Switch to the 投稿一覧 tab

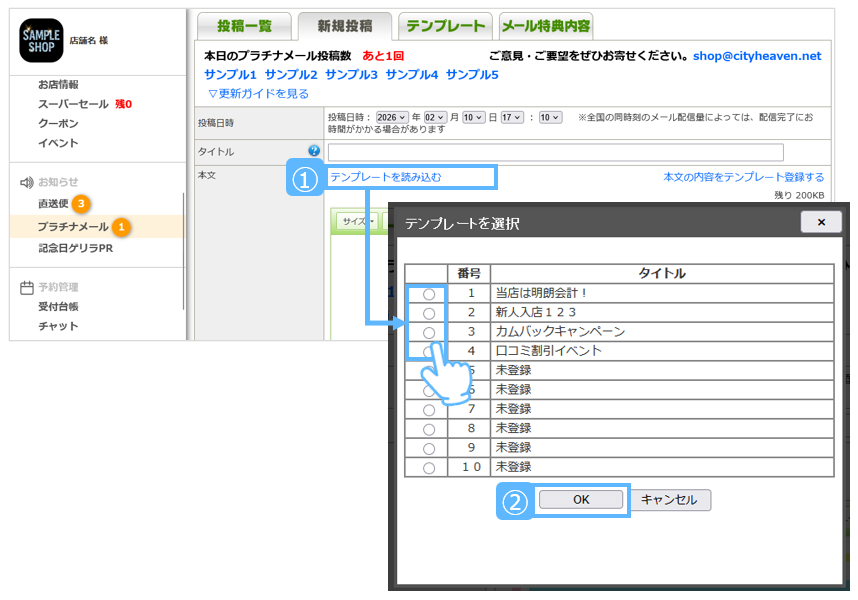pyautogui.click(x=244, y=25)
